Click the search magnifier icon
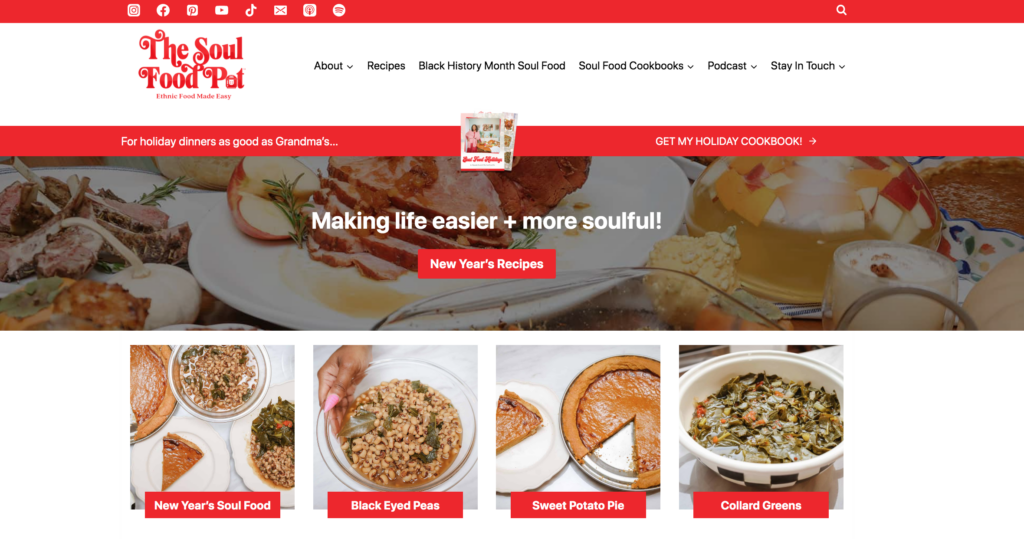The height and width of the screenshot is (539, 1024). [x=841, y=10]
